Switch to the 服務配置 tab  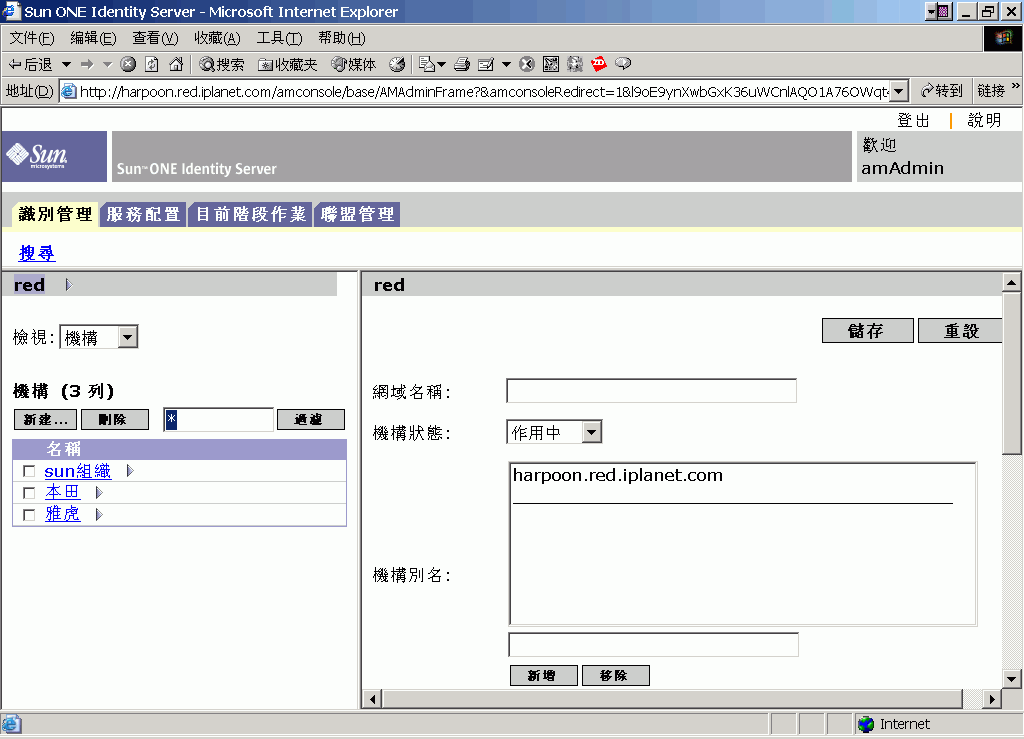tap(143, 214)
